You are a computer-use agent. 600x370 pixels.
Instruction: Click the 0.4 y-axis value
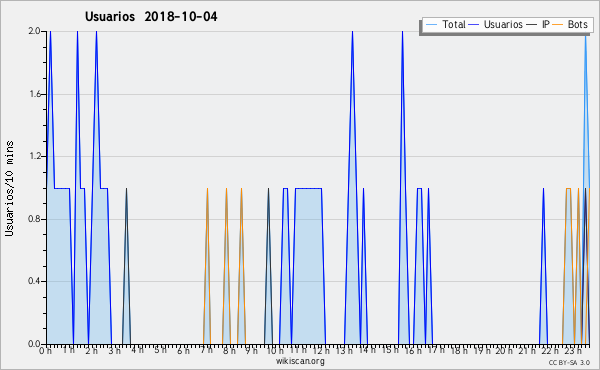click(x=34, y=281)
